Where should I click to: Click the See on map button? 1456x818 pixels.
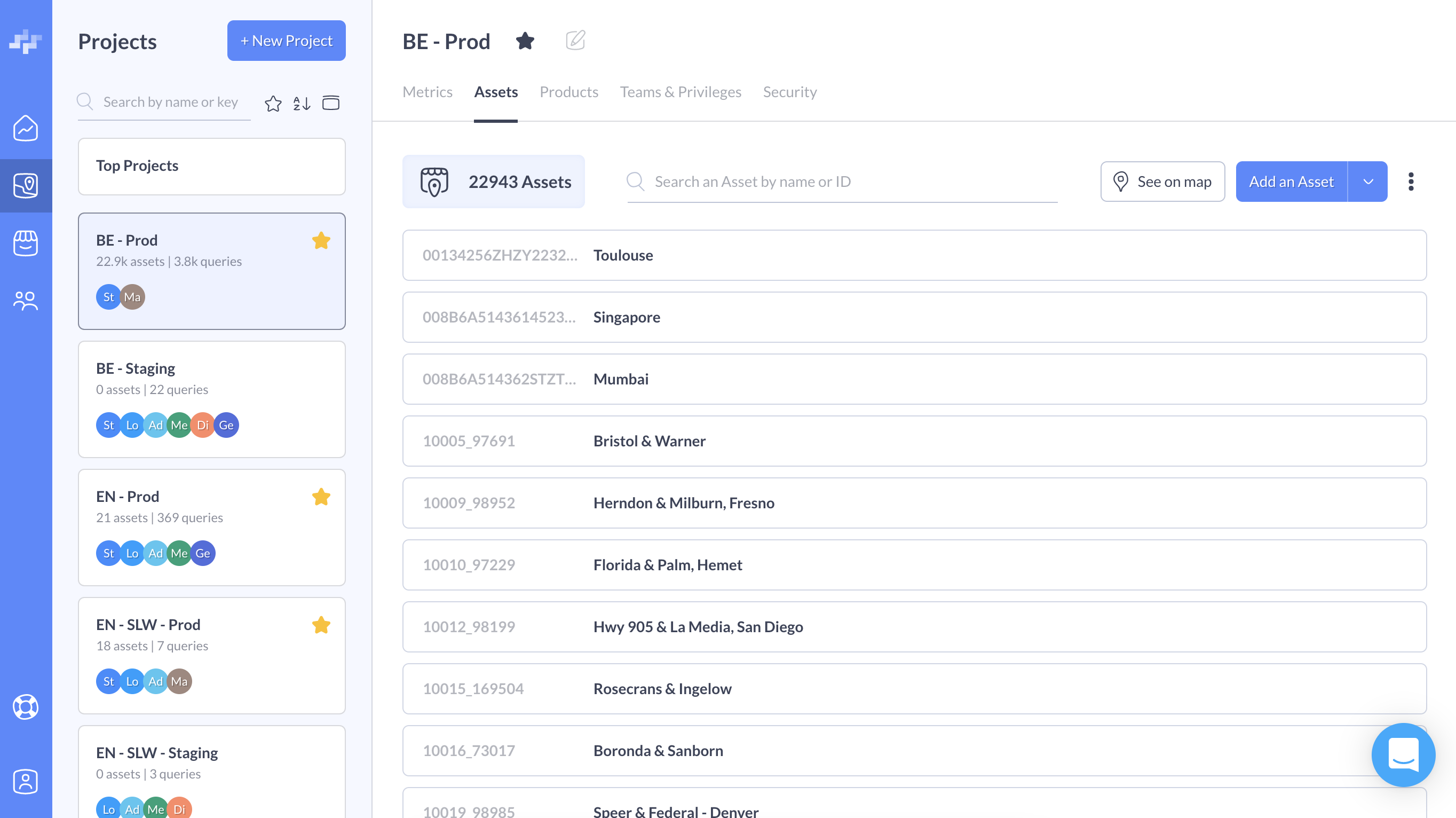pos(1162,182)
